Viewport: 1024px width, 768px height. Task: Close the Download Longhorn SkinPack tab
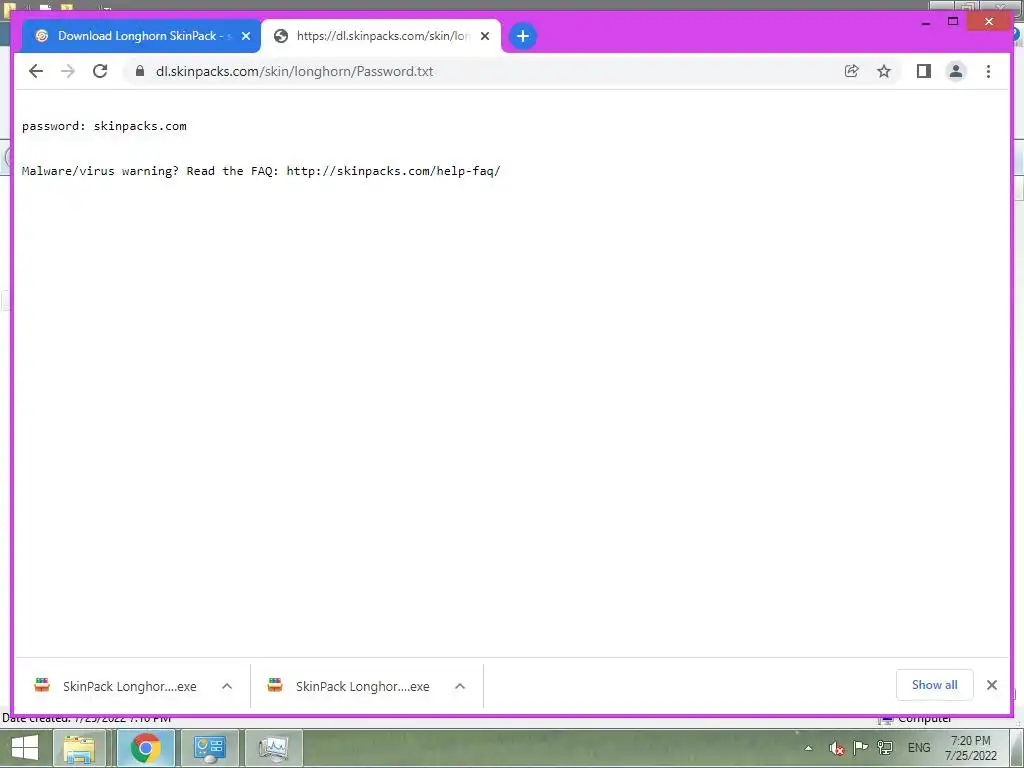[x=246, y=36]
